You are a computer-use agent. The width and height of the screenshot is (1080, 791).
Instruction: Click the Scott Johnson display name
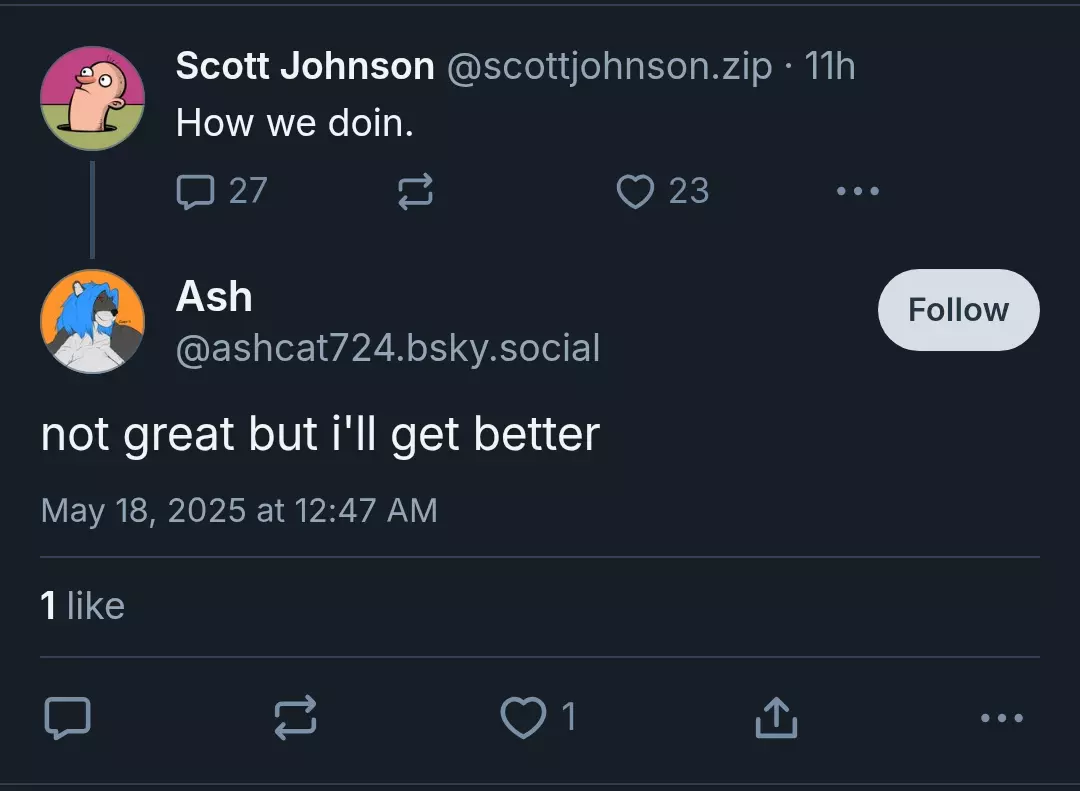305,66
